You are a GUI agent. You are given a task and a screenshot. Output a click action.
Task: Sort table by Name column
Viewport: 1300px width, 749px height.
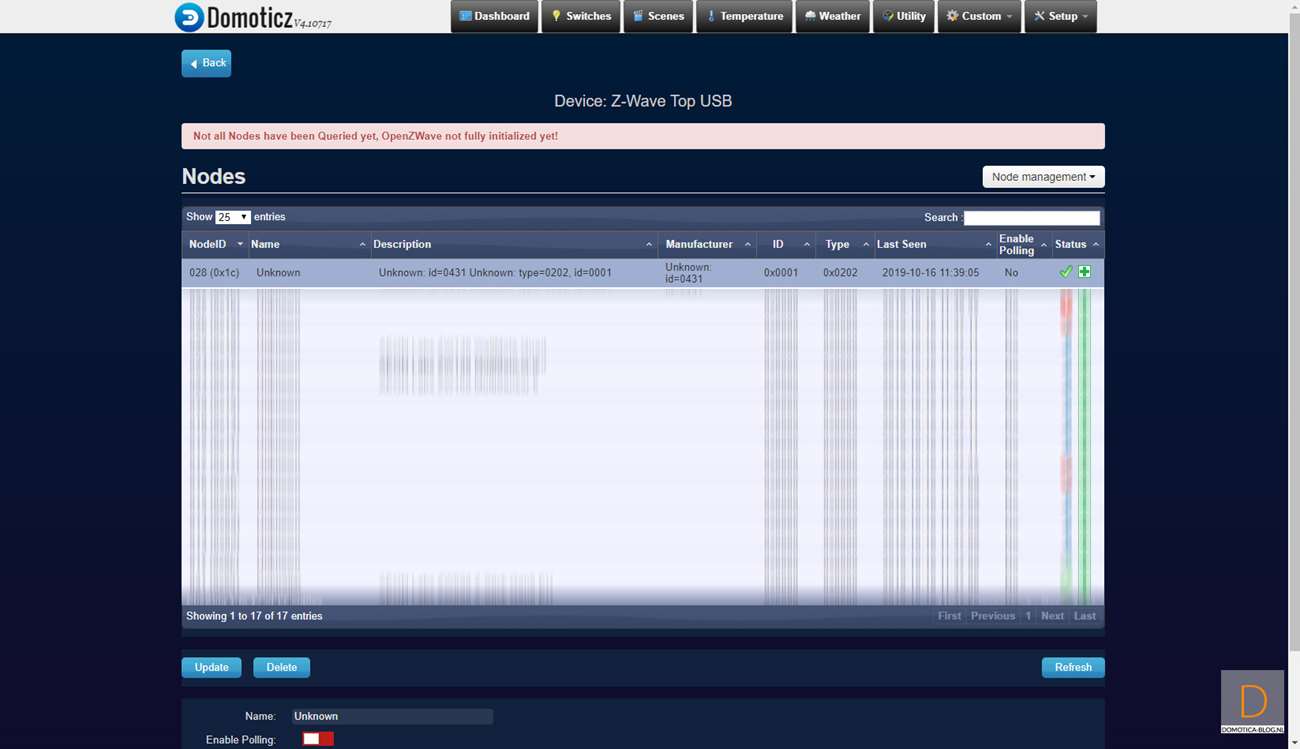(309, 244)
